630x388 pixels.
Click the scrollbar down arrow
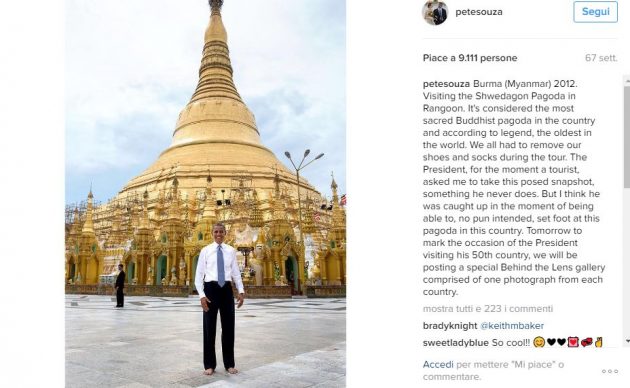point(627,341)
